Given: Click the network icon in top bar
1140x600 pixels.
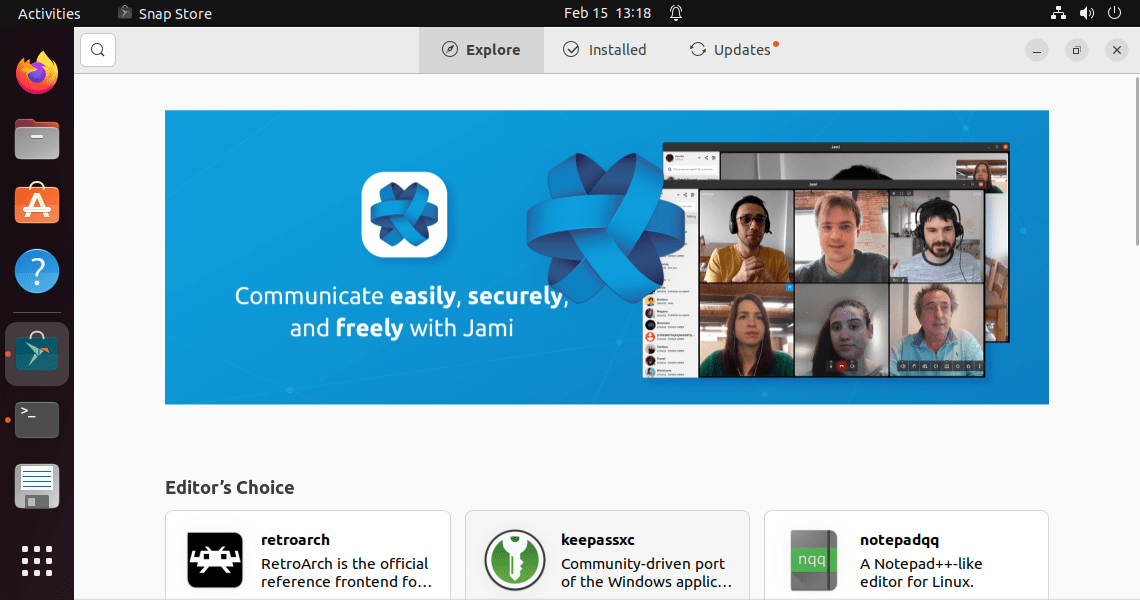Looking at the screenshot, I should coord(1059,13).
